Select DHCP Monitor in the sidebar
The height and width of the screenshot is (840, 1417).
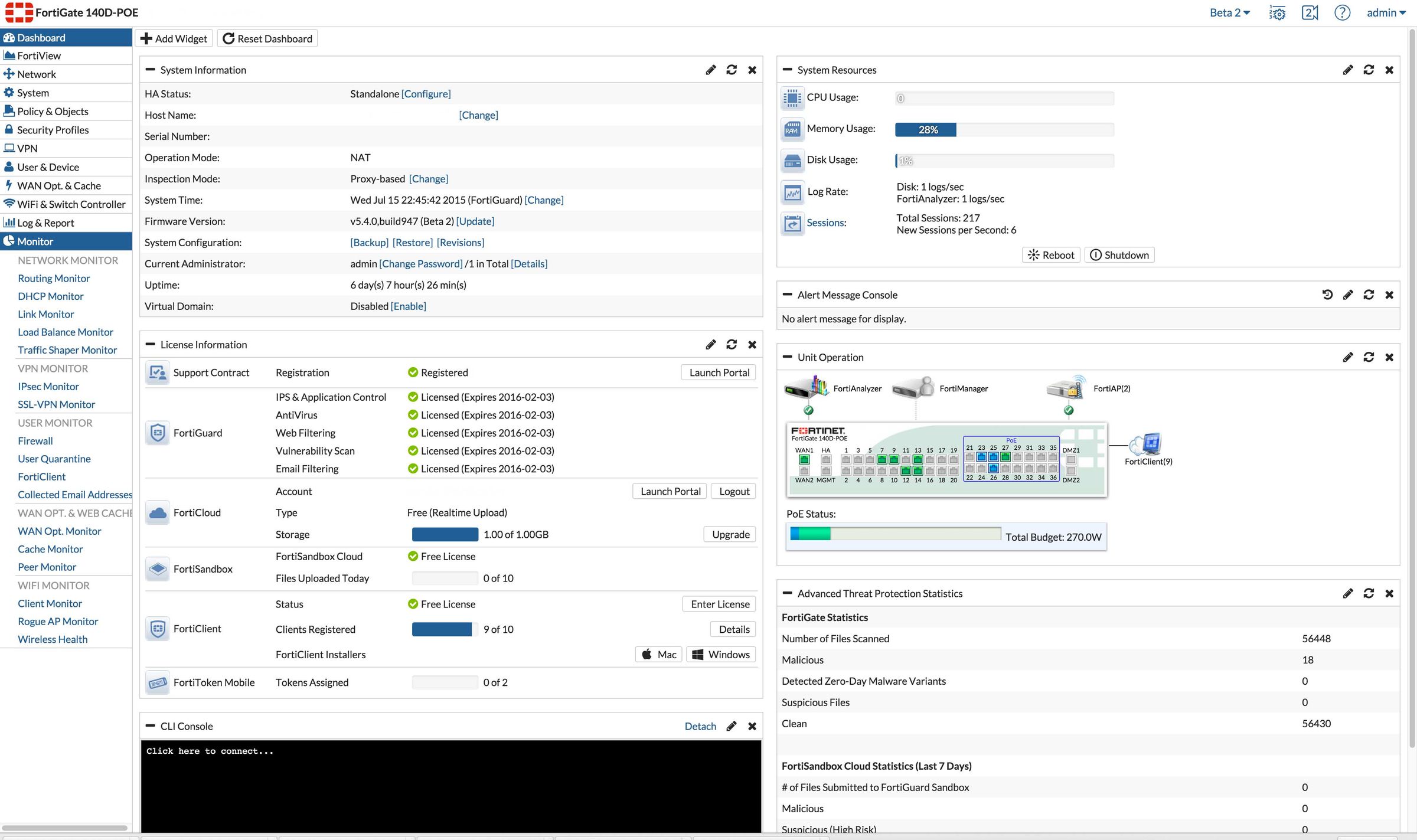tap(51, 296)
